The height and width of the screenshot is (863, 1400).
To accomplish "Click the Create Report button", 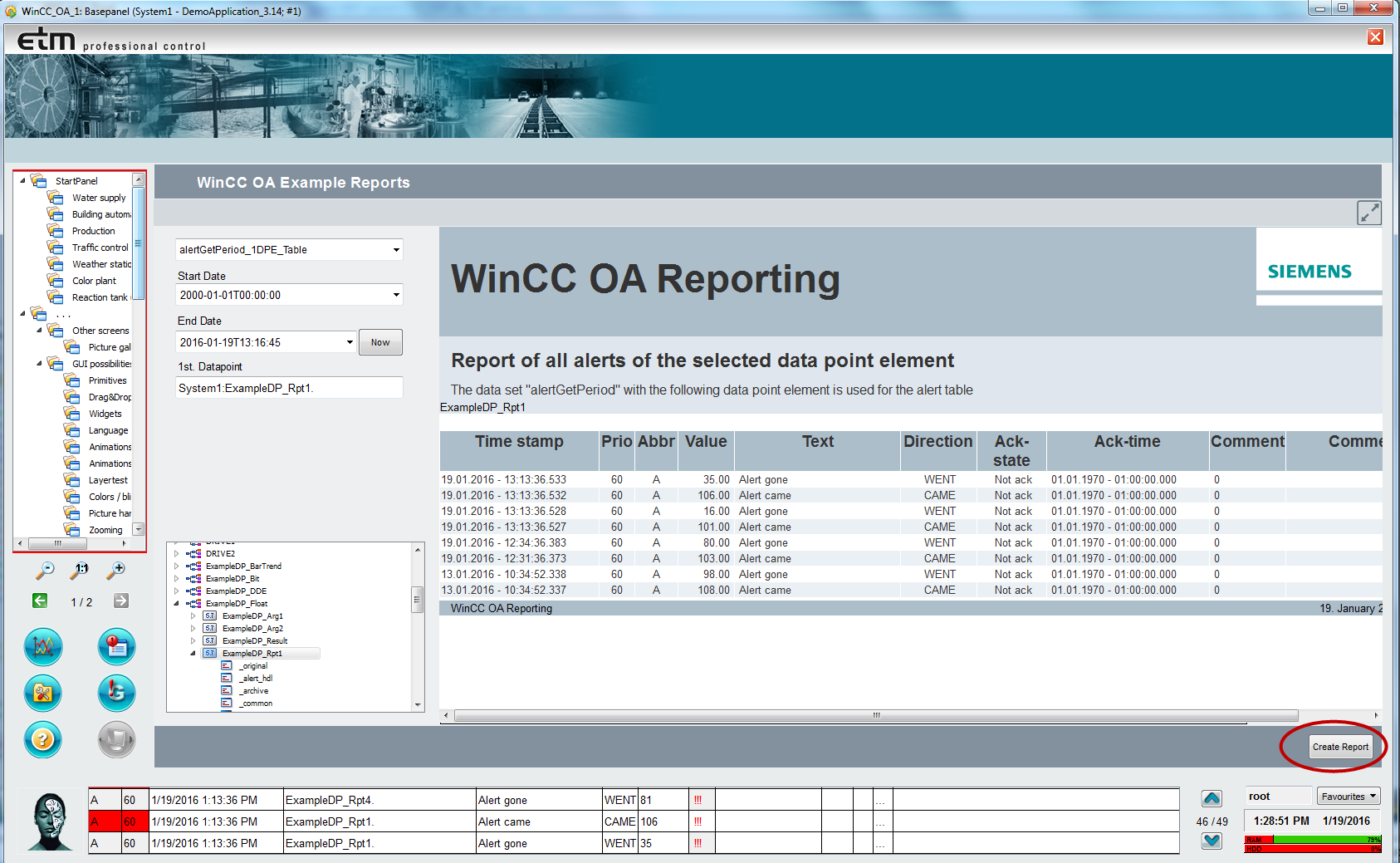I will pyautogui.click(x=1339, y=747).
